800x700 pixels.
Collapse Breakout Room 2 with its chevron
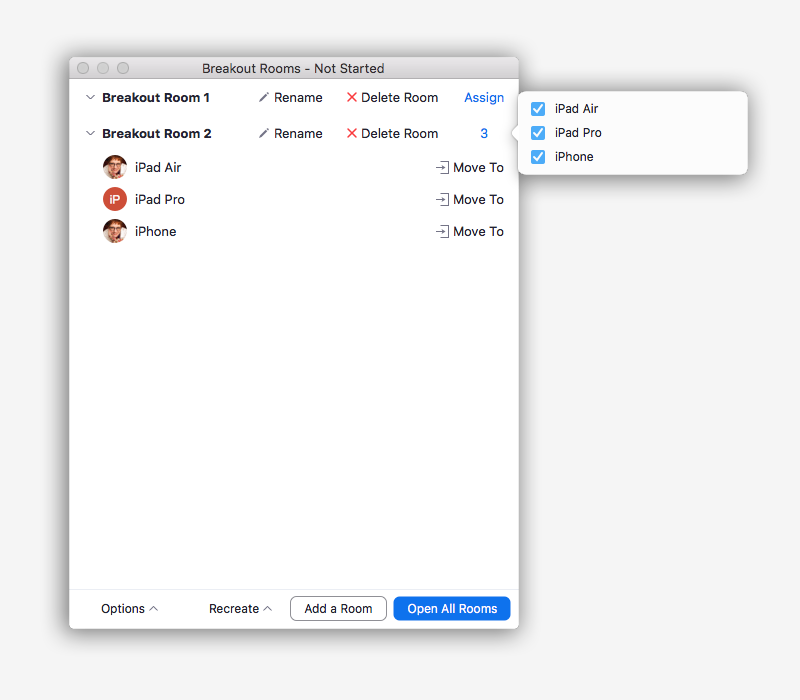pyautogui.click(x=90, y=134)
